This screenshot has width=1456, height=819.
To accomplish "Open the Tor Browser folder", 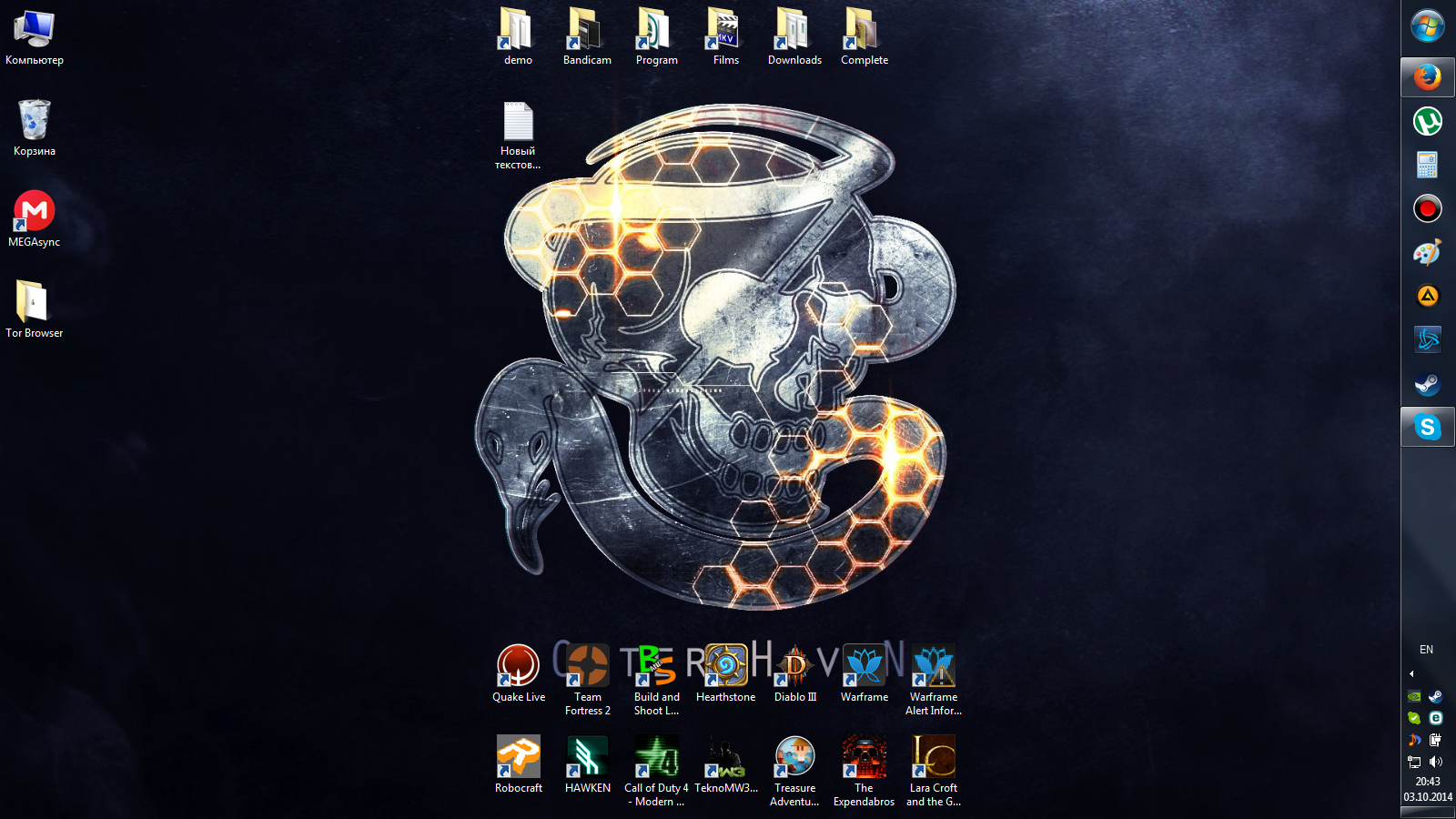I will click(35, 310).
